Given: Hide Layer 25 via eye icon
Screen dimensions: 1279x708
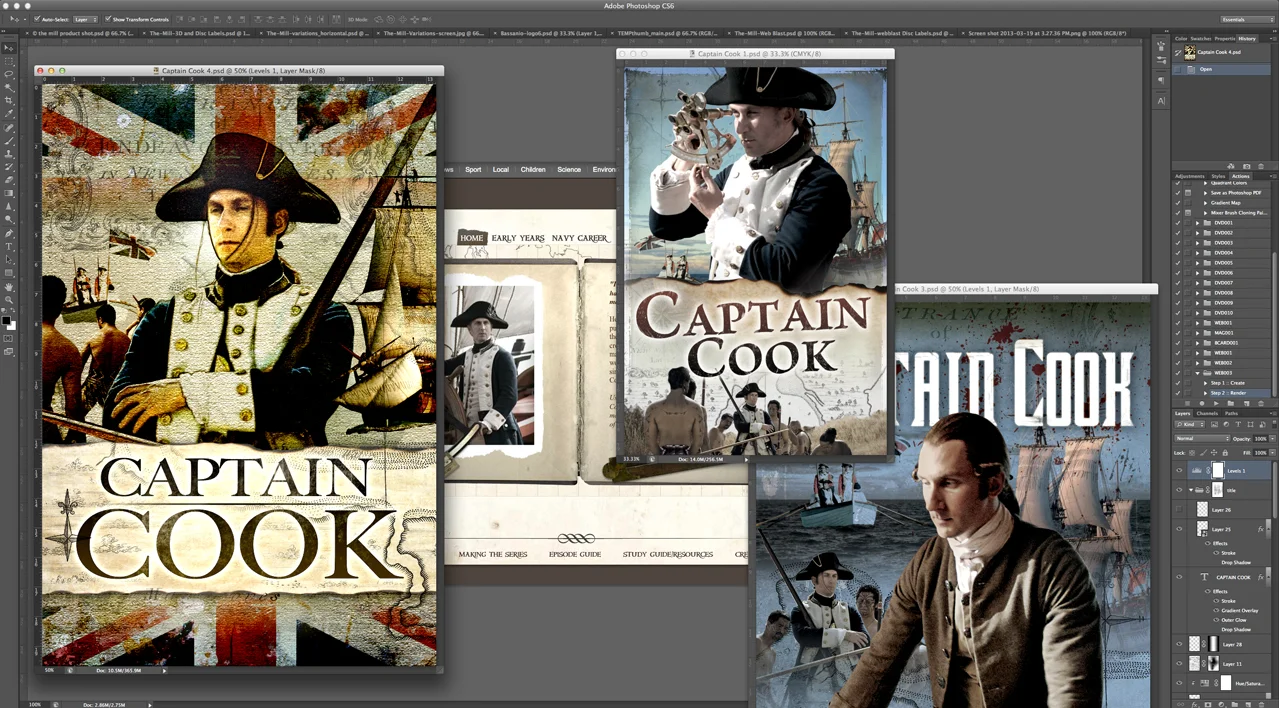Looking at the screenshot, I should 1179,529.
